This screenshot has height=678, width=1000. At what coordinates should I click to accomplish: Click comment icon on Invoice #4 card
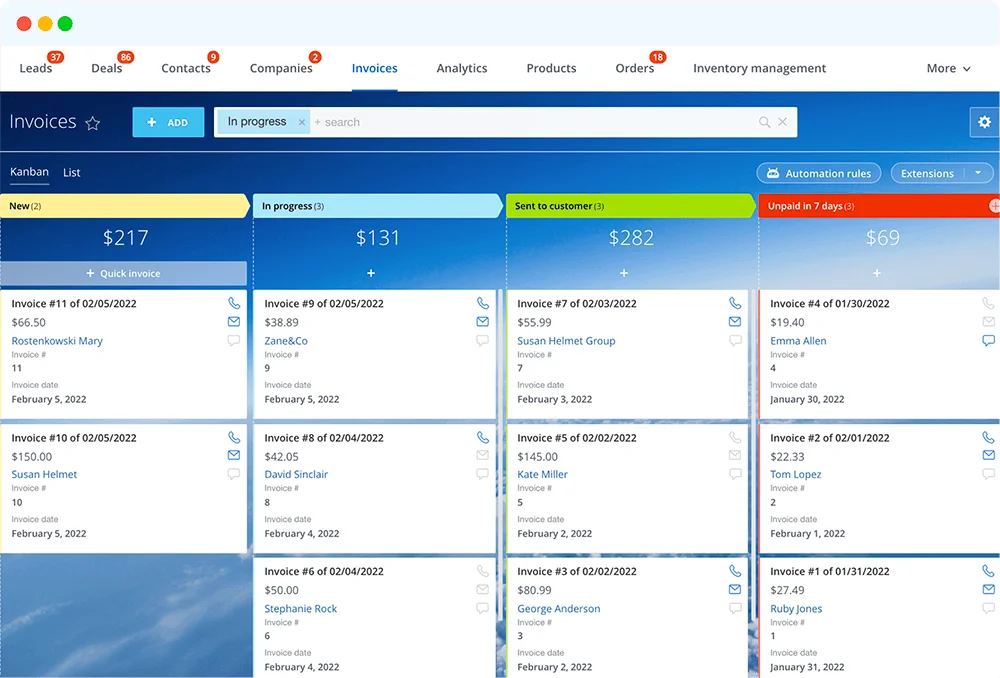coord(988,341)
